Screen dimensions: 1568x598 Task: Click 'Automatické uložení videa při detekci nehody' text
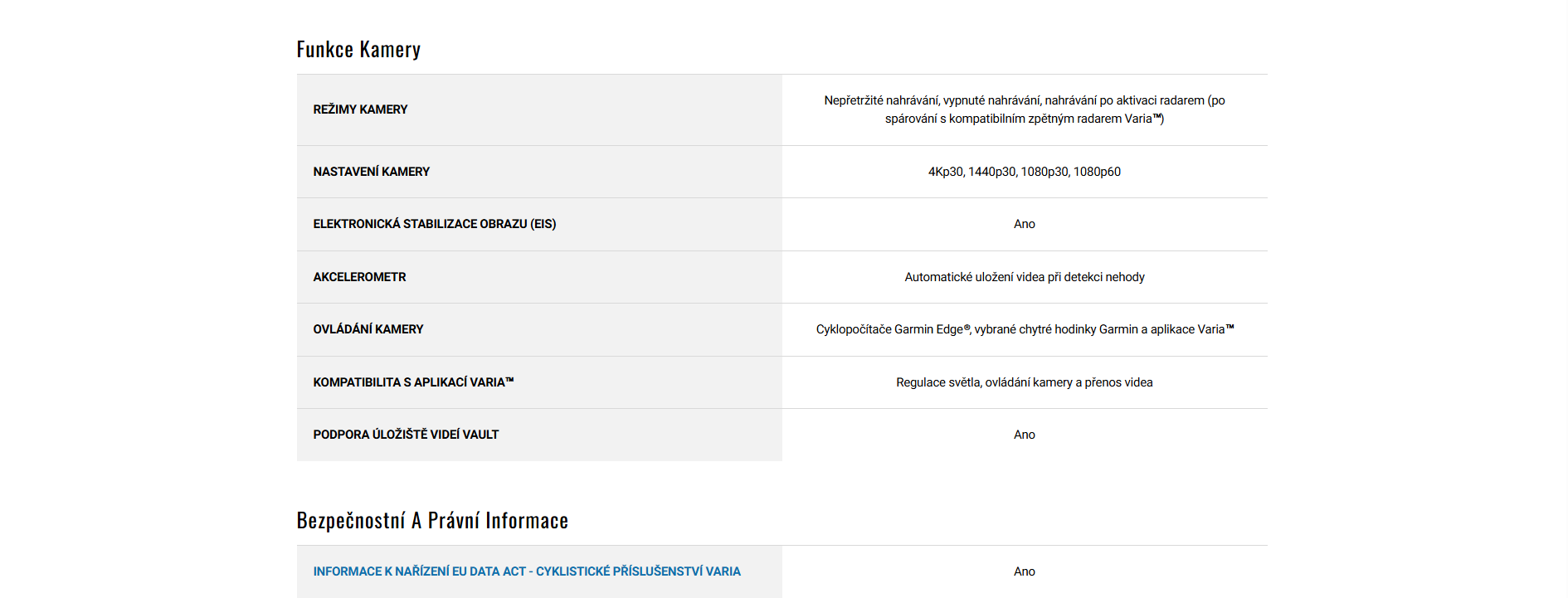(1024, 277)
